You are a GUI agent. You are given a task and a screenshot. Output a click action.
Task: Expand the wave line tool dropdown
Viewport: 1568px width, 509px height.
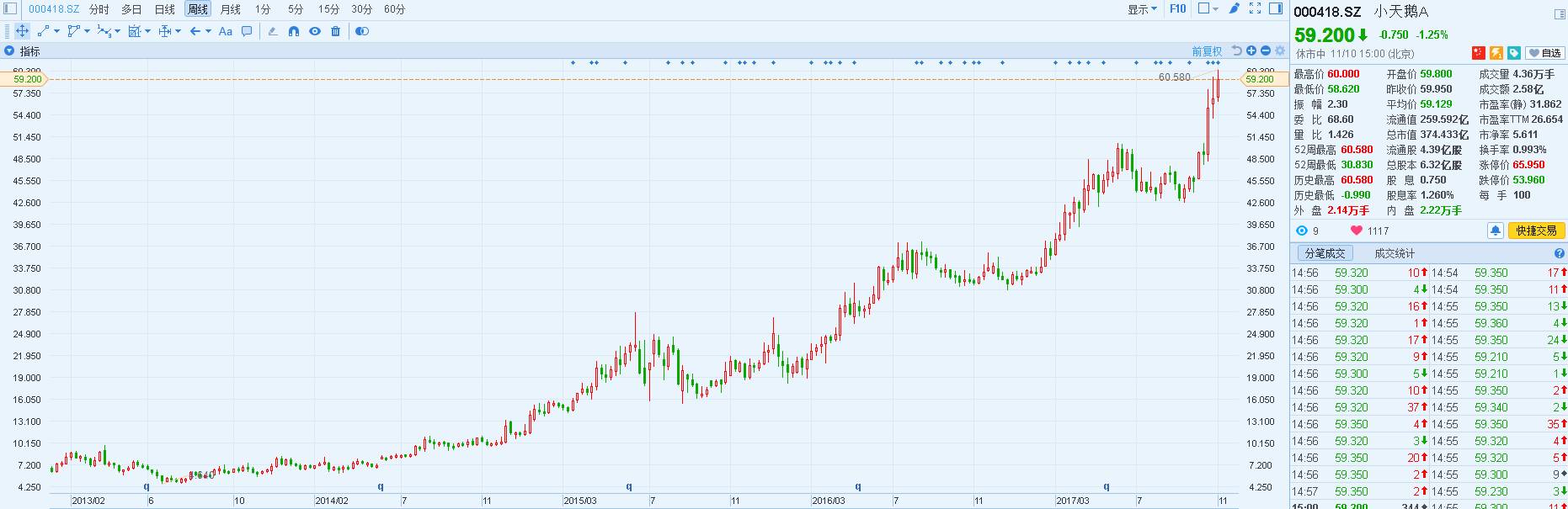point(118,31)
